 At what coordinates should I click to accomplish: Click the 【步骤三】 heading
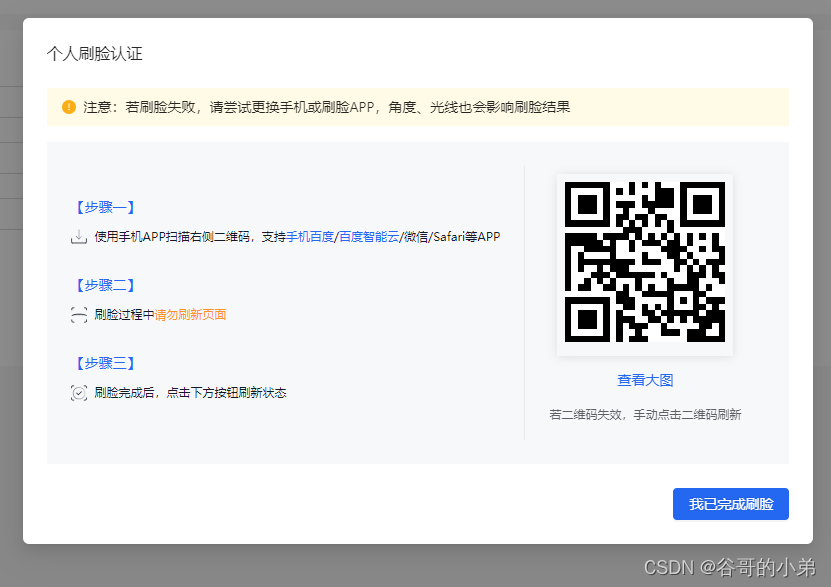[x=105, y=363]
